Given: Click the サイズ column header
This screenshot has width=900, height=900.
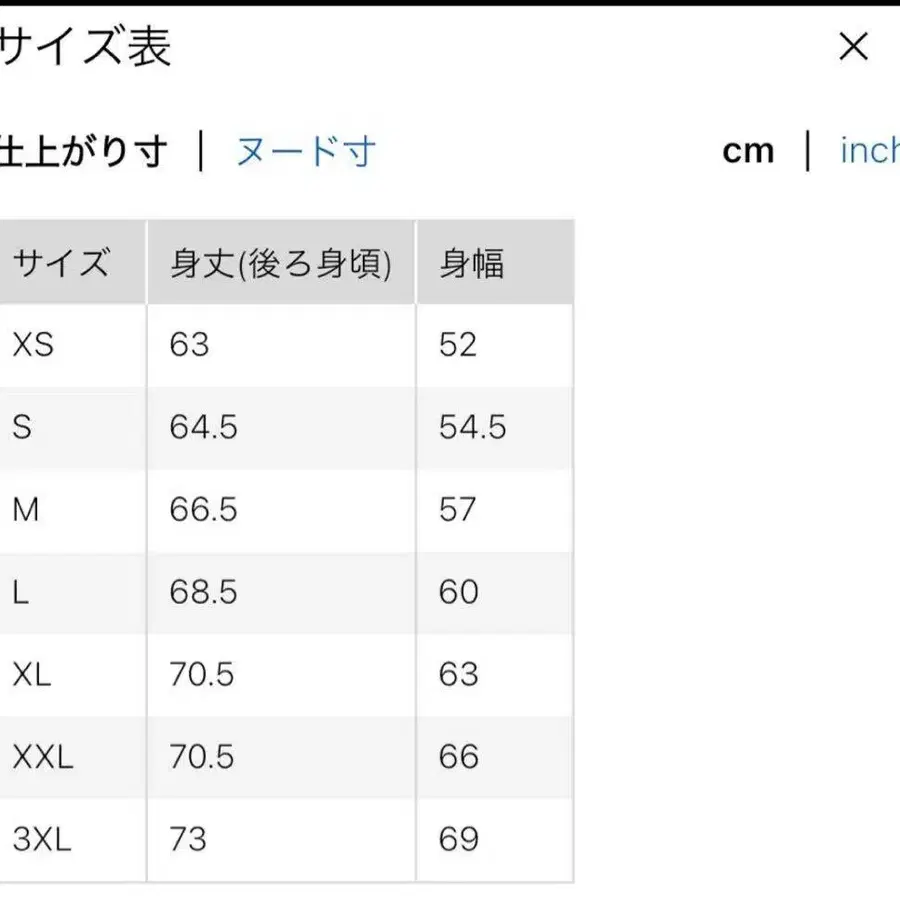Looking at the screenshot, I should [62, 262].
